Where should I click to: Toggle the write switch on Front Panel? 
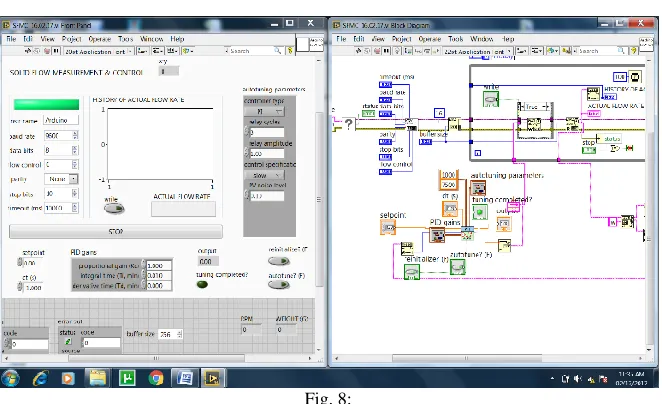click(114, 208)
